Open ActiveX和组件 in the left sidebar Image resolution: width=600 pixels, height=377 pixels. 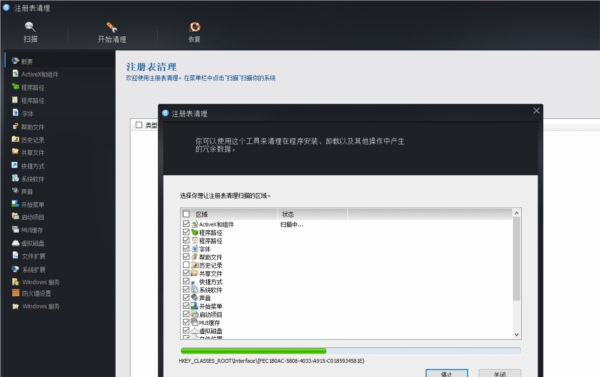click(x=35, y=74)
